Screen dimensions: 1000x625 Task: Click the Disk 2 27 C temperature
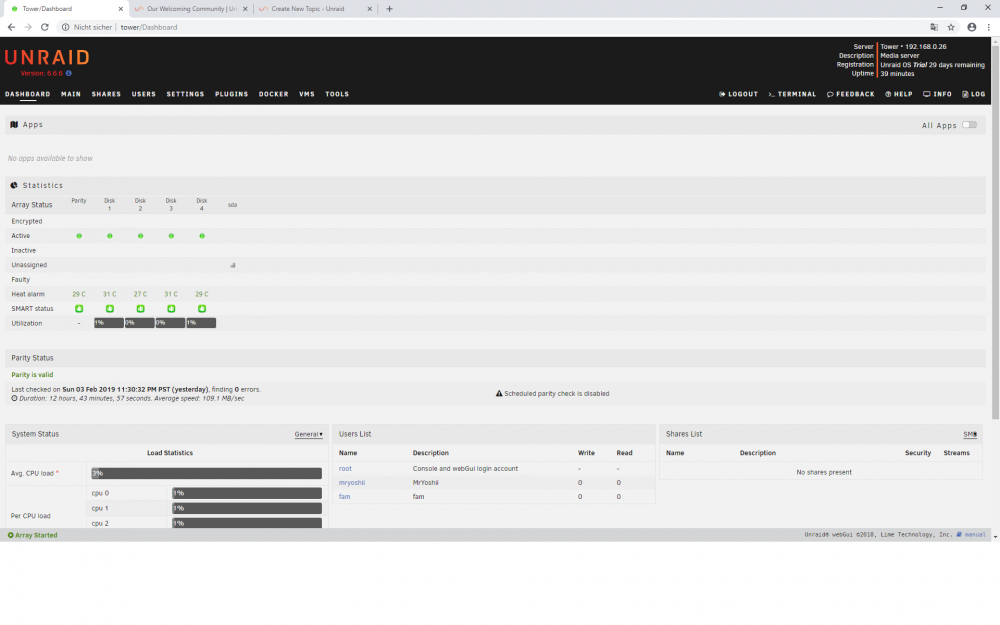tap(140, 294)
